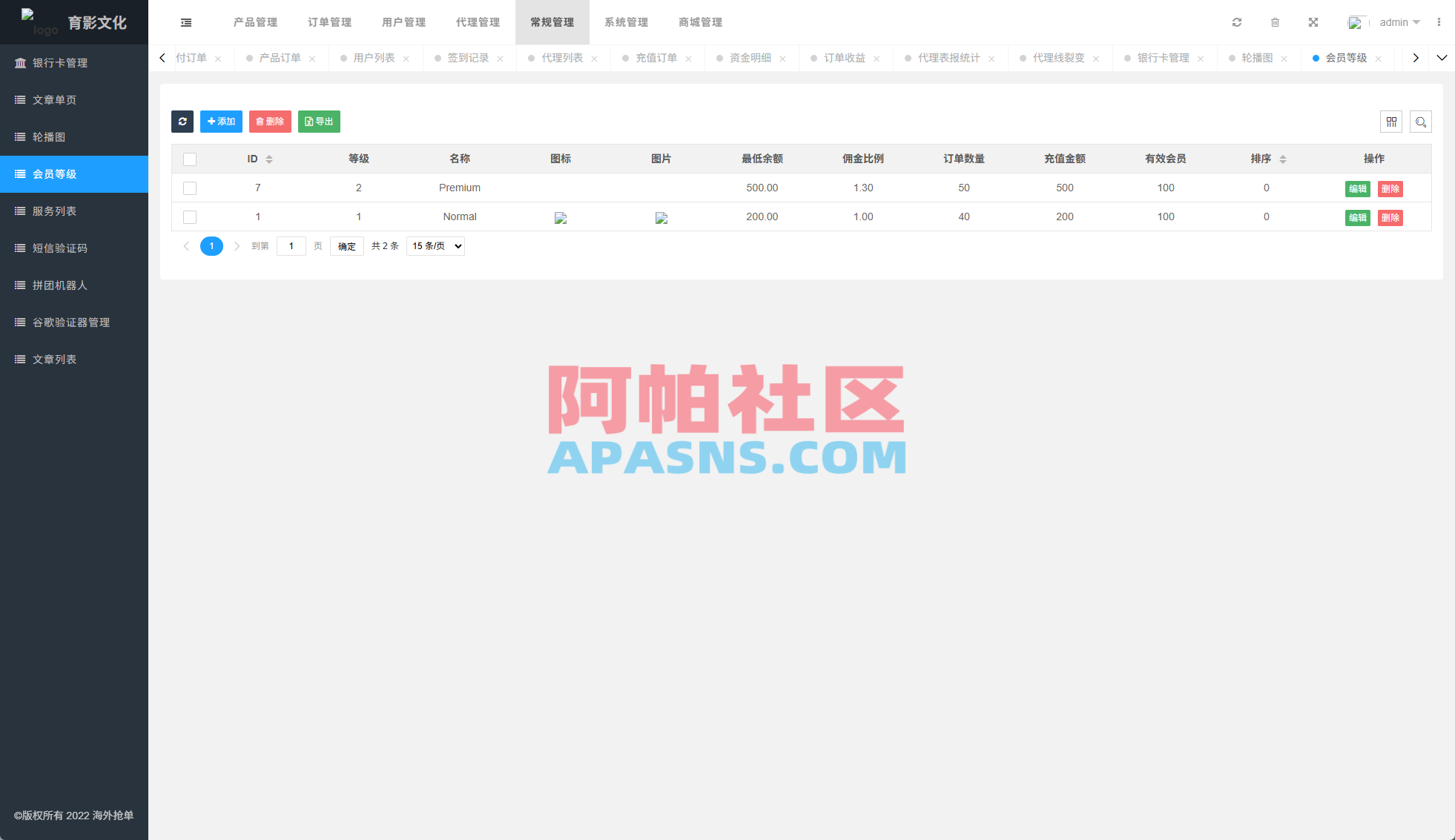Open 谷歌验证器管理 in the left sidebar
The height and width of the screenshot is (840, 1455).
(70, 323)
